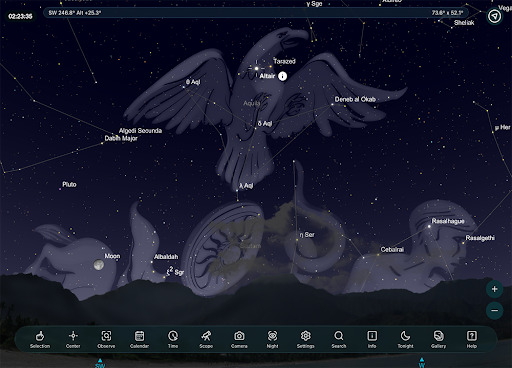Click the Deneb al Okab label

tap(355, 99)
